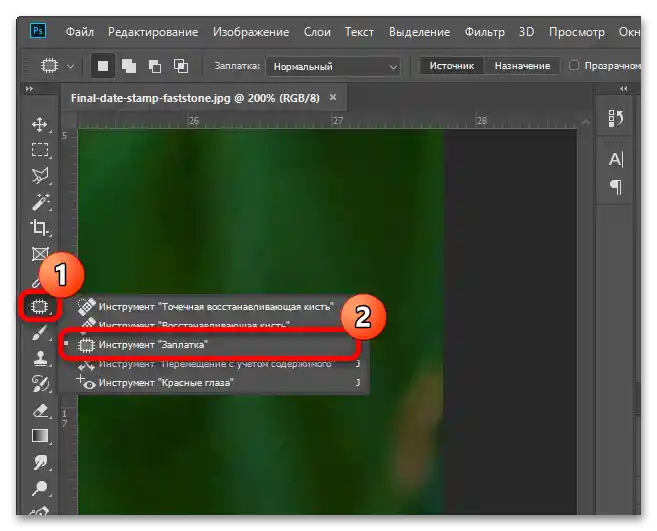657x531 pixels.
Task: Open the Фильтр menu
Action: point(484,32)
